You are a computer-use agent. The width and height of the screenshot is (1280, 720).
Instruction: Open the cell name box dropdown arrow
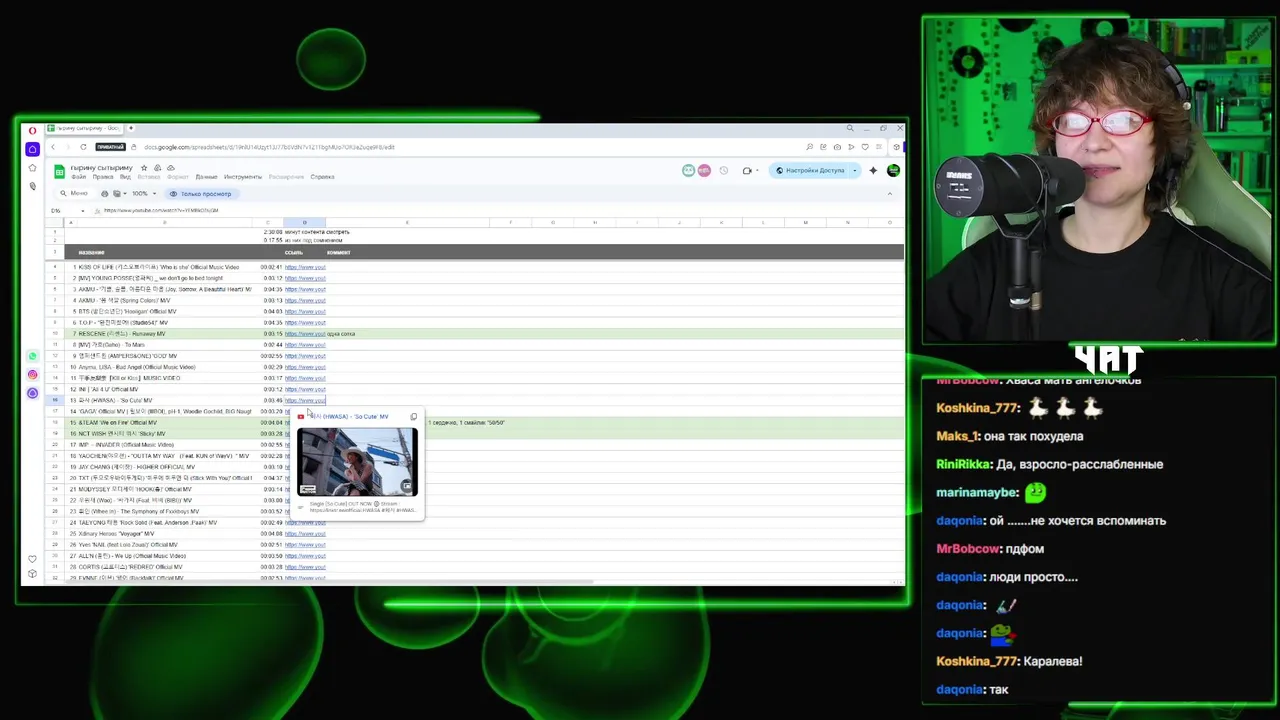pyautogui.click(x=82, y=210)
